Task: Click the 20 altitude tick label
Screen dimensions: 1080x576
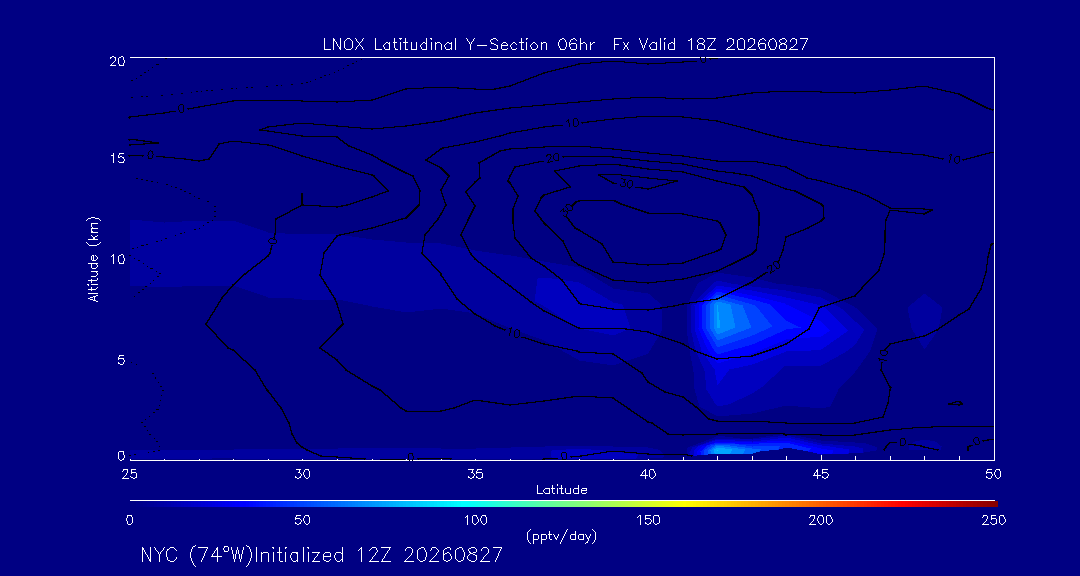Action: pyautogui.click(x=116, y=60)
